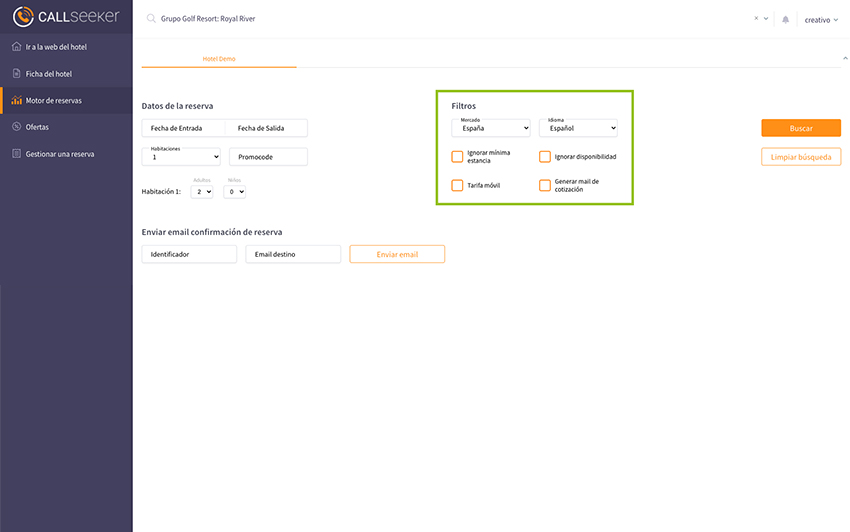Select Motor de reservas menu item
This screenshot has width=850, height=532.
point(66,100)
